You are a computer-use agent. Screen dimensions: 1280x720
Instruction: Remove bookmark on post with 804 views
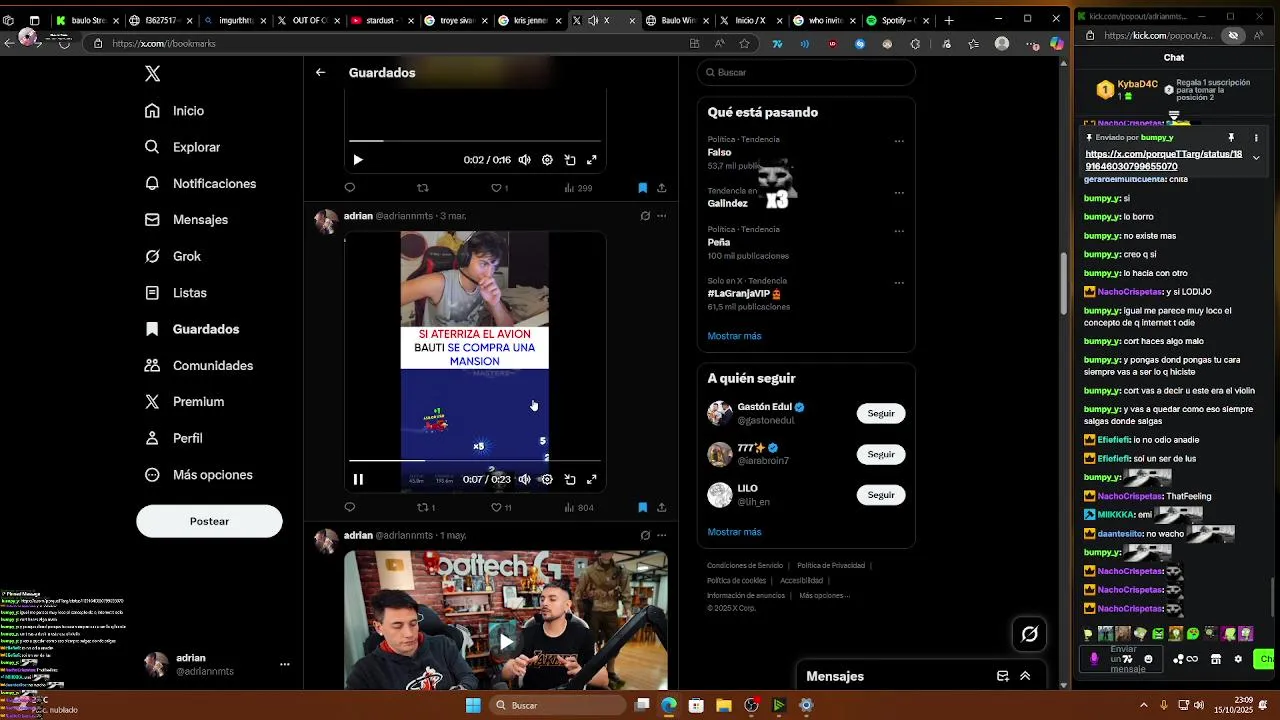[x=642, y=507]
